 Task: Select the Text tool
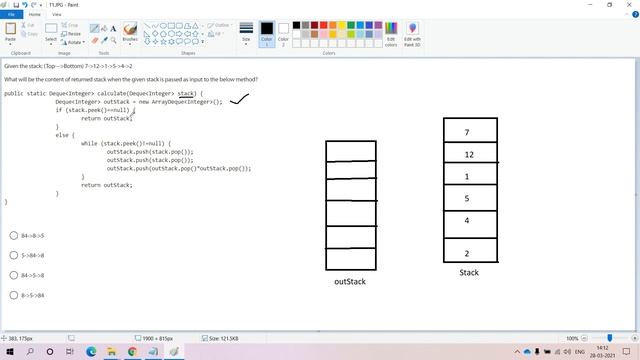click(113, 29)
